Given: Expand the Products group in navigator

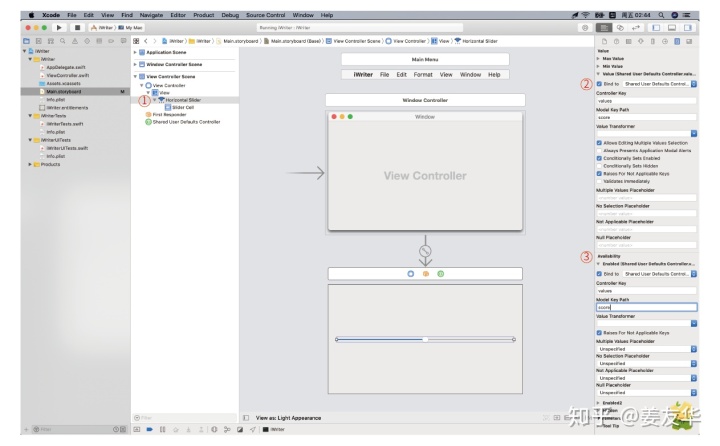Looking at the screenshot, I should click(x=30, y=164).
